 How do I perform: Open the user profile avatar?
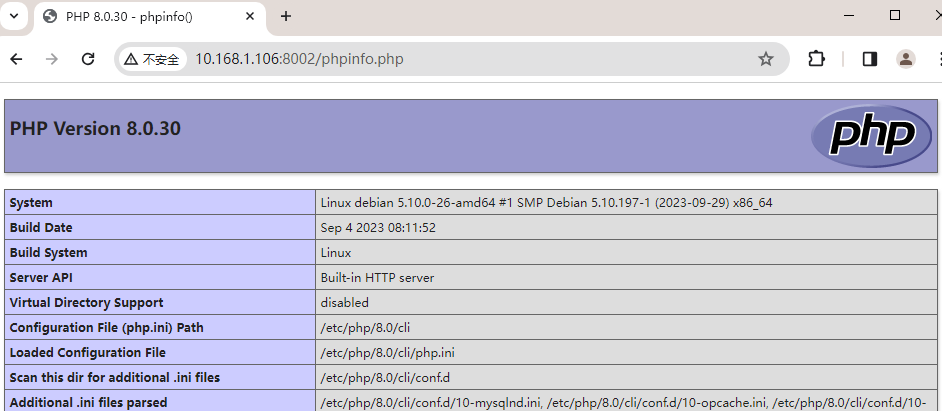pos(905,59)
